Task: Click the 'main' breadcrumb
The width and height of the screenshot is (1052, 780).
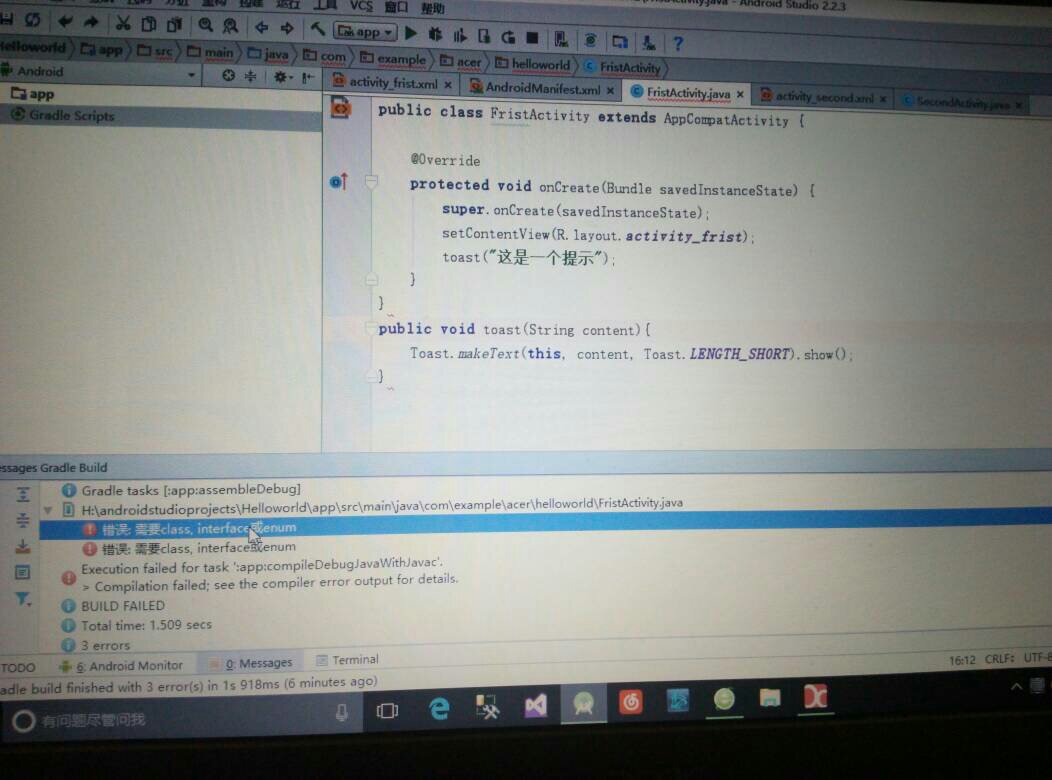Action: point(211,52)
